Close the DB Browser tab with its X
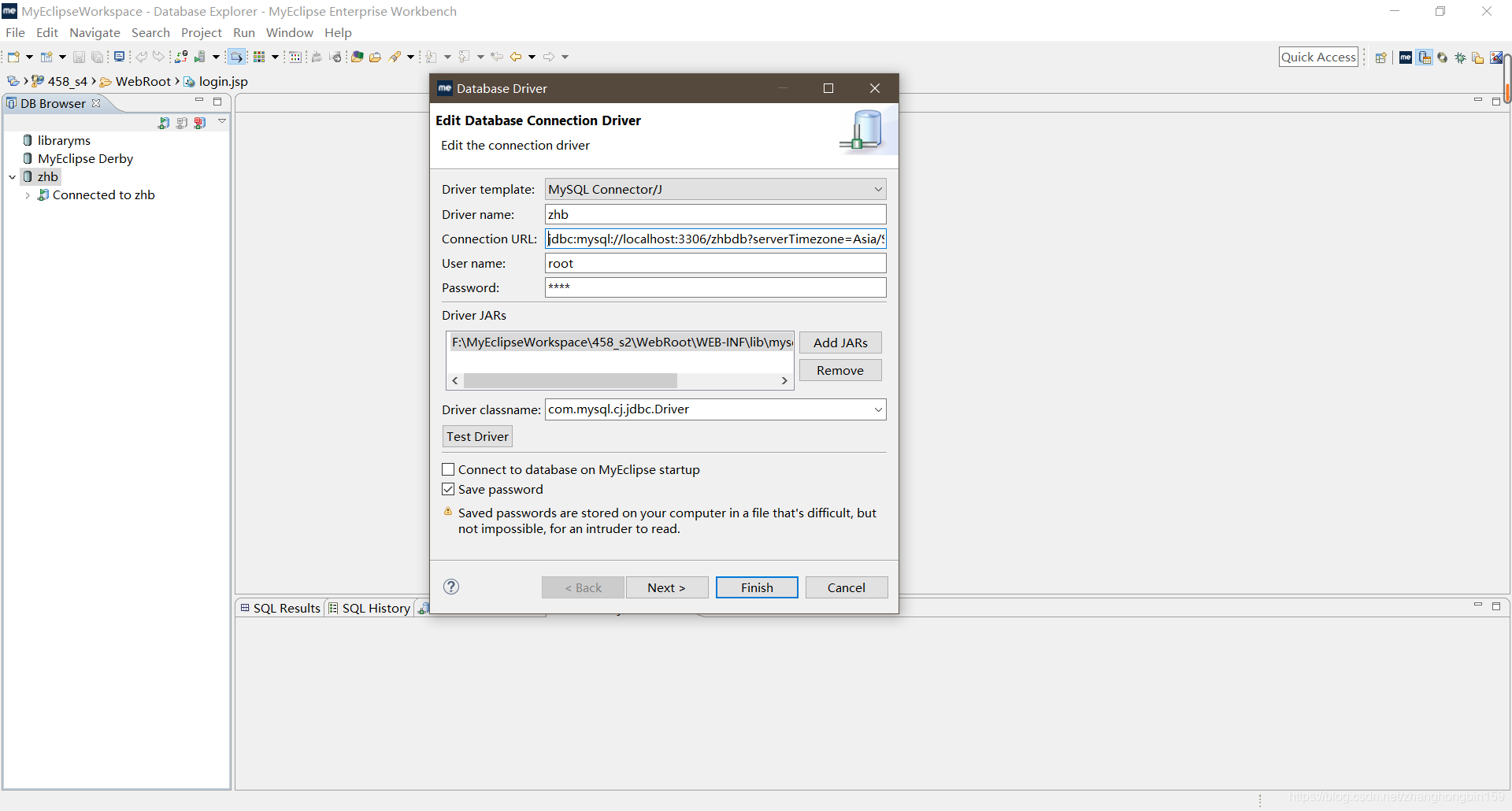 click(x=96, y=103)
